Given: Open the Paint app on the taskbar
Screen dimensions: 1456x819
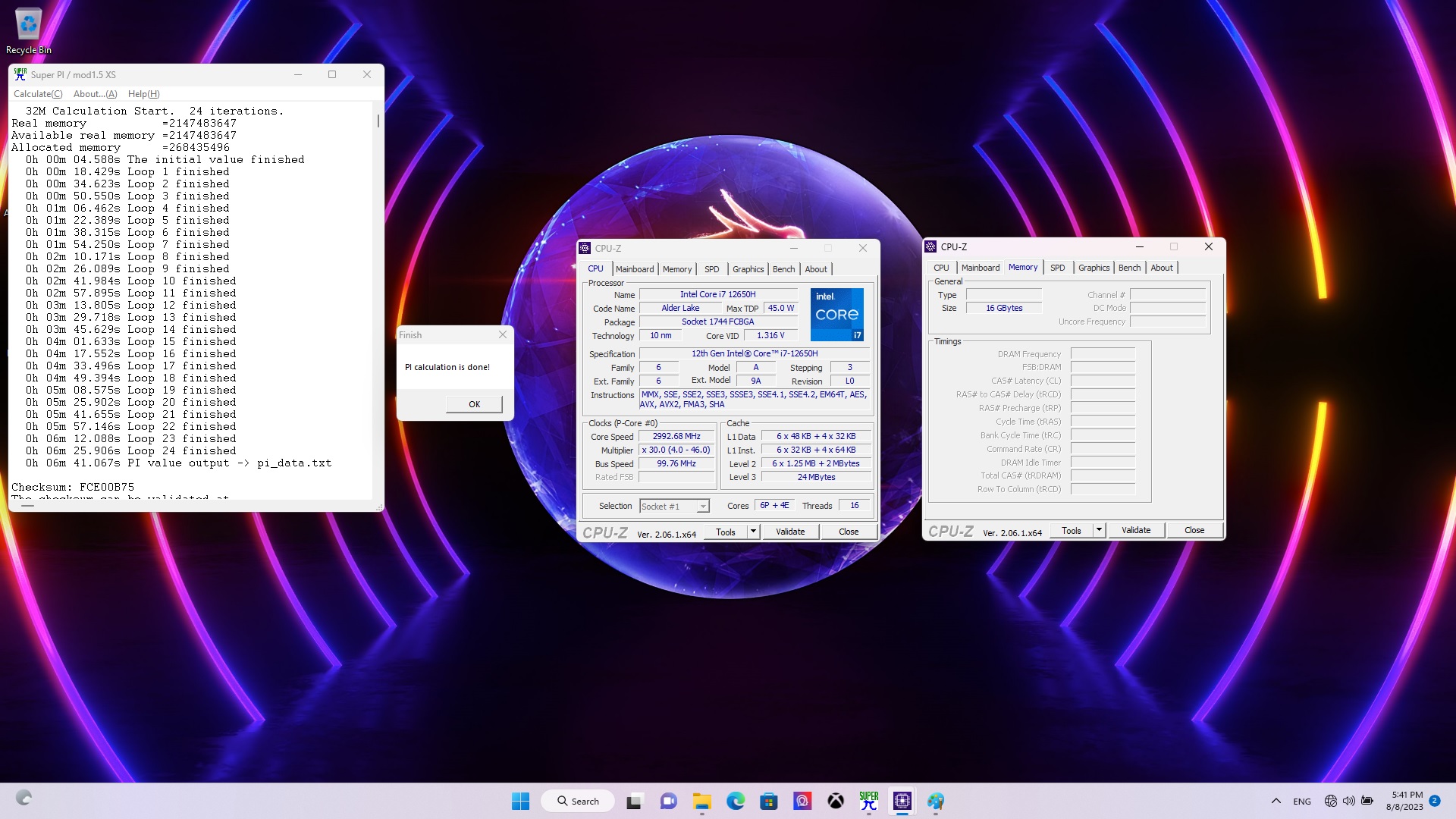Looking at the screenshot, I should tap(936, 801).
